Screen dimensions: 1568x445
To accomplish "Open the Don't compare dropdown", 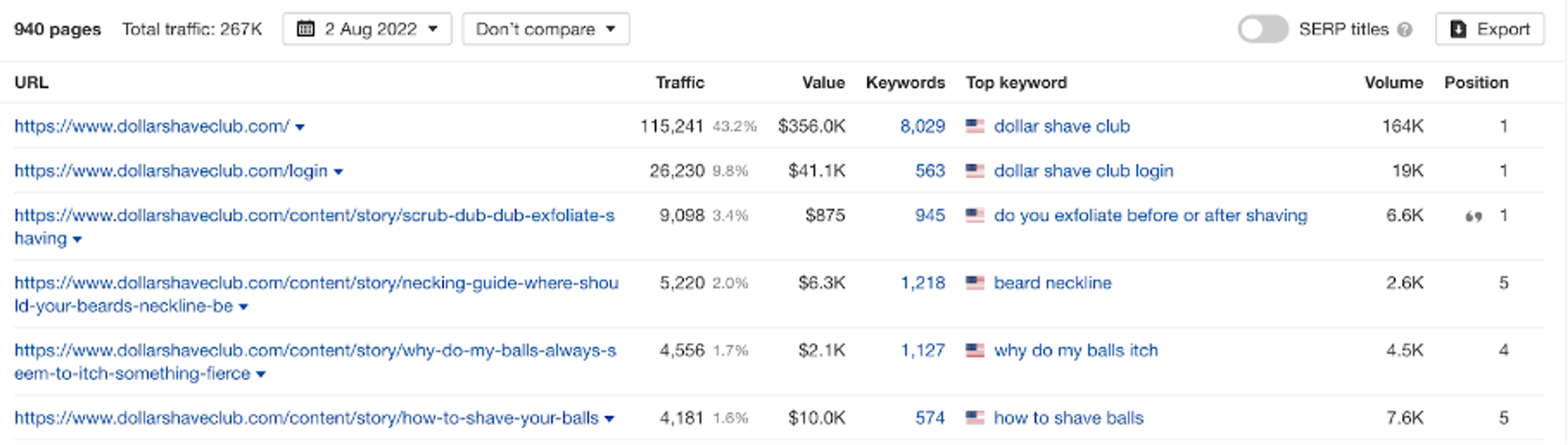I will coord(546,29).
